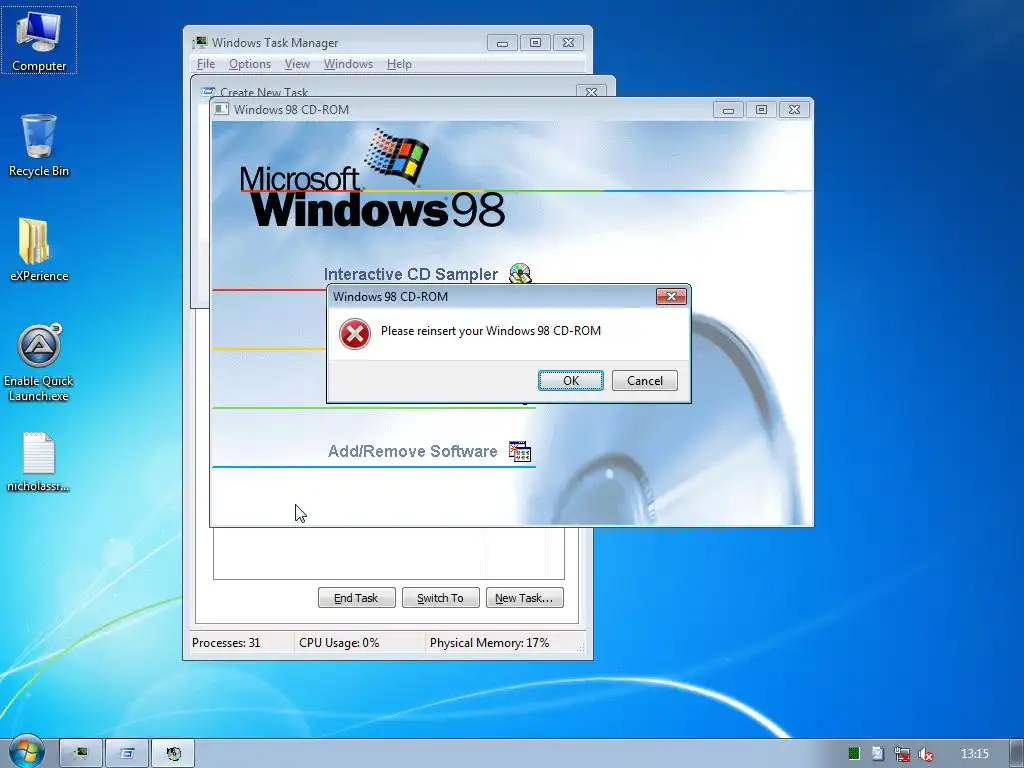This screenshot has width=1024, height=768.
Task: Click the network tray icon
Action: (902, 754)
